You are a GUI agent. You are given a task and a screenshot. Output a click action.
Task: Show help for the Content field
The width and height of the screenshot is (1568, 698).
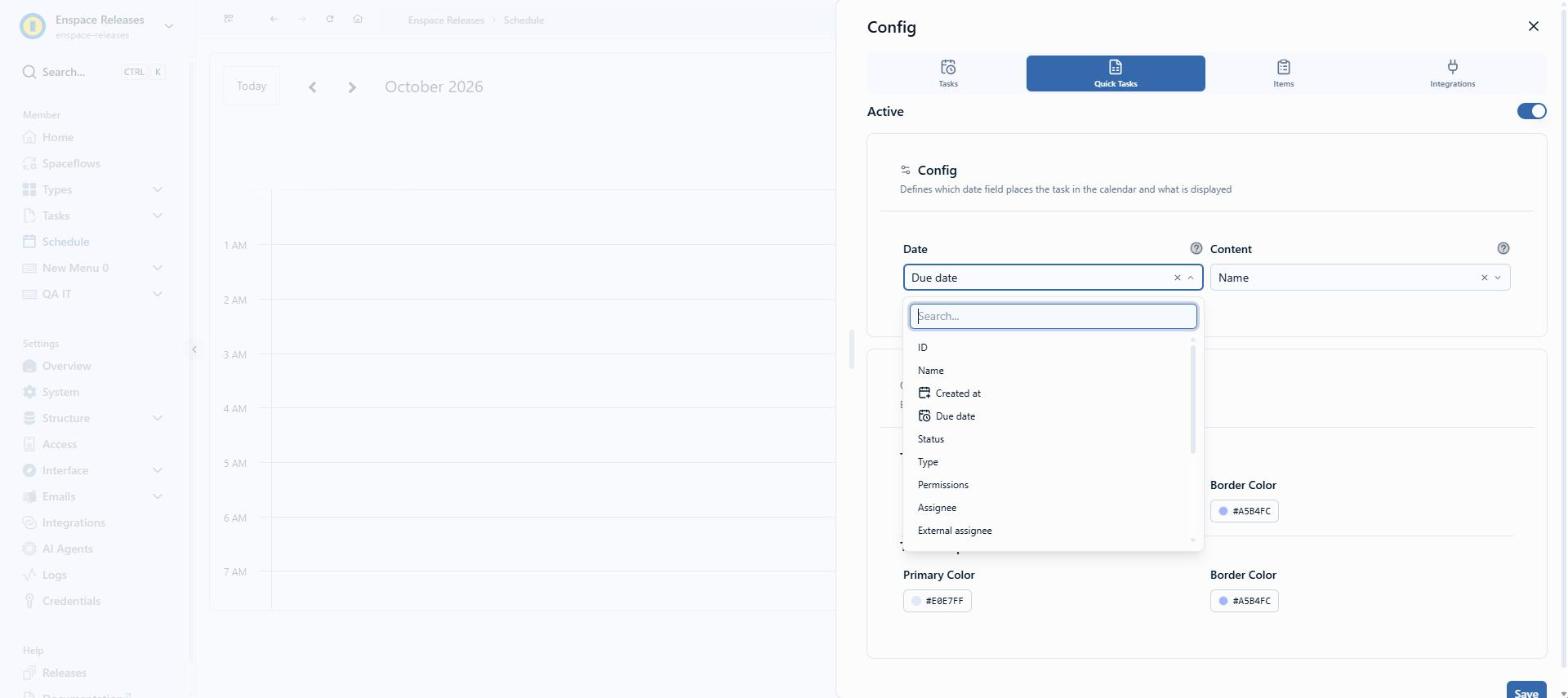(x=1503, y=249)
